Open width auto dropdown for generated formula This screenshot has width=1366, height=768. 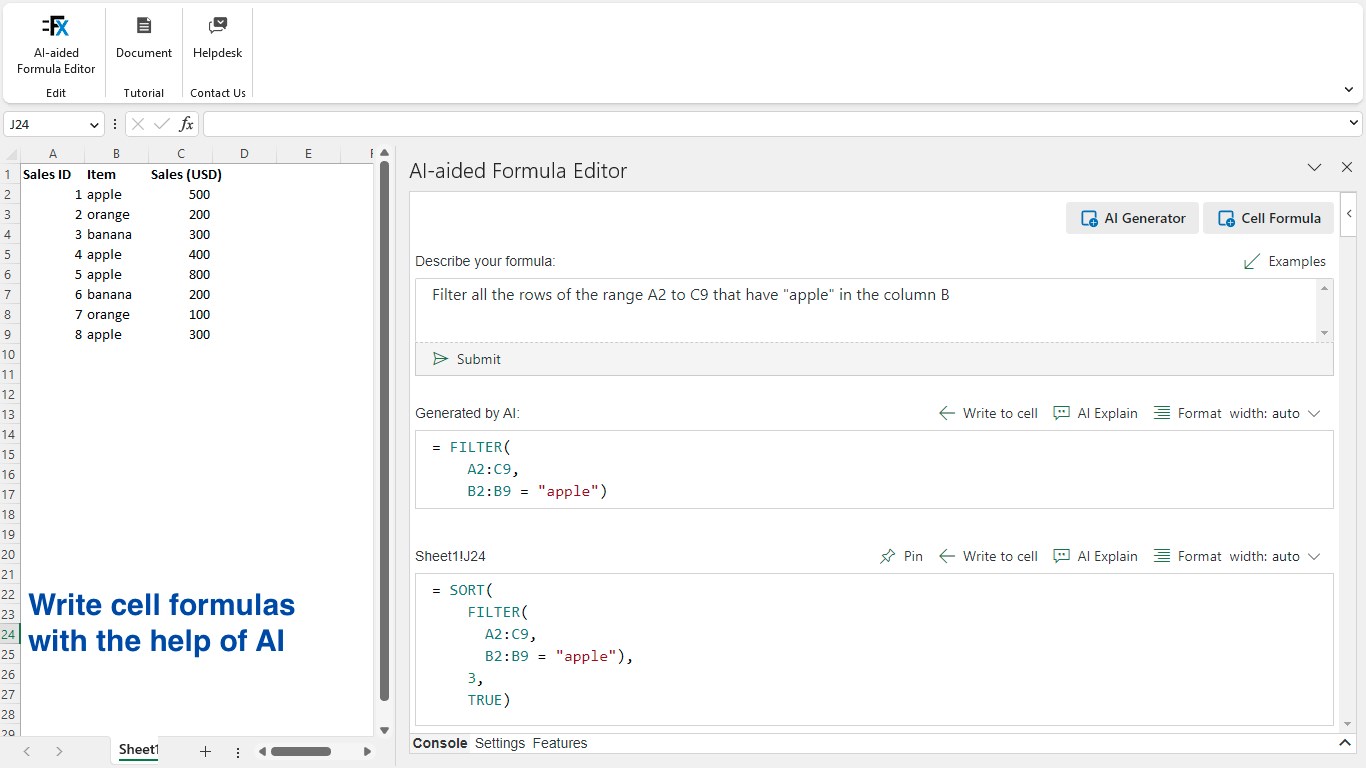1314,413
